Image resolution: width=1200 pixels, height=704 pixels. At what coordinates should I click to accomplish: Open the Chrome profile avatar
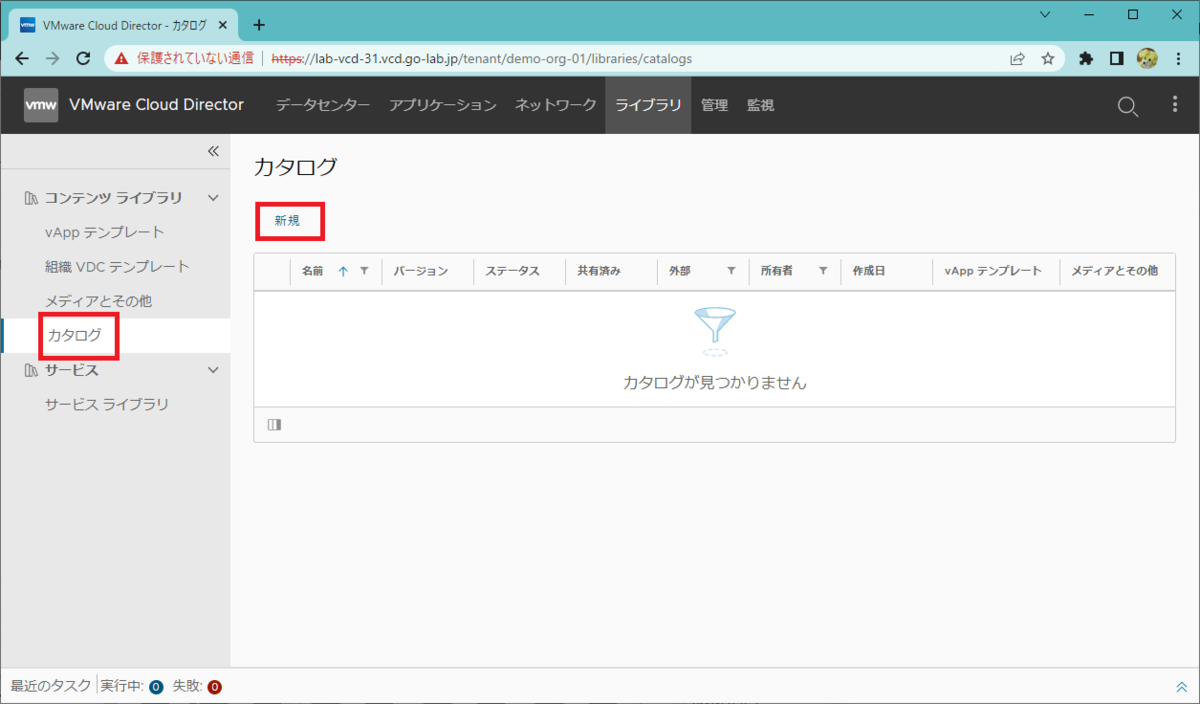(x=1147, y=59)
